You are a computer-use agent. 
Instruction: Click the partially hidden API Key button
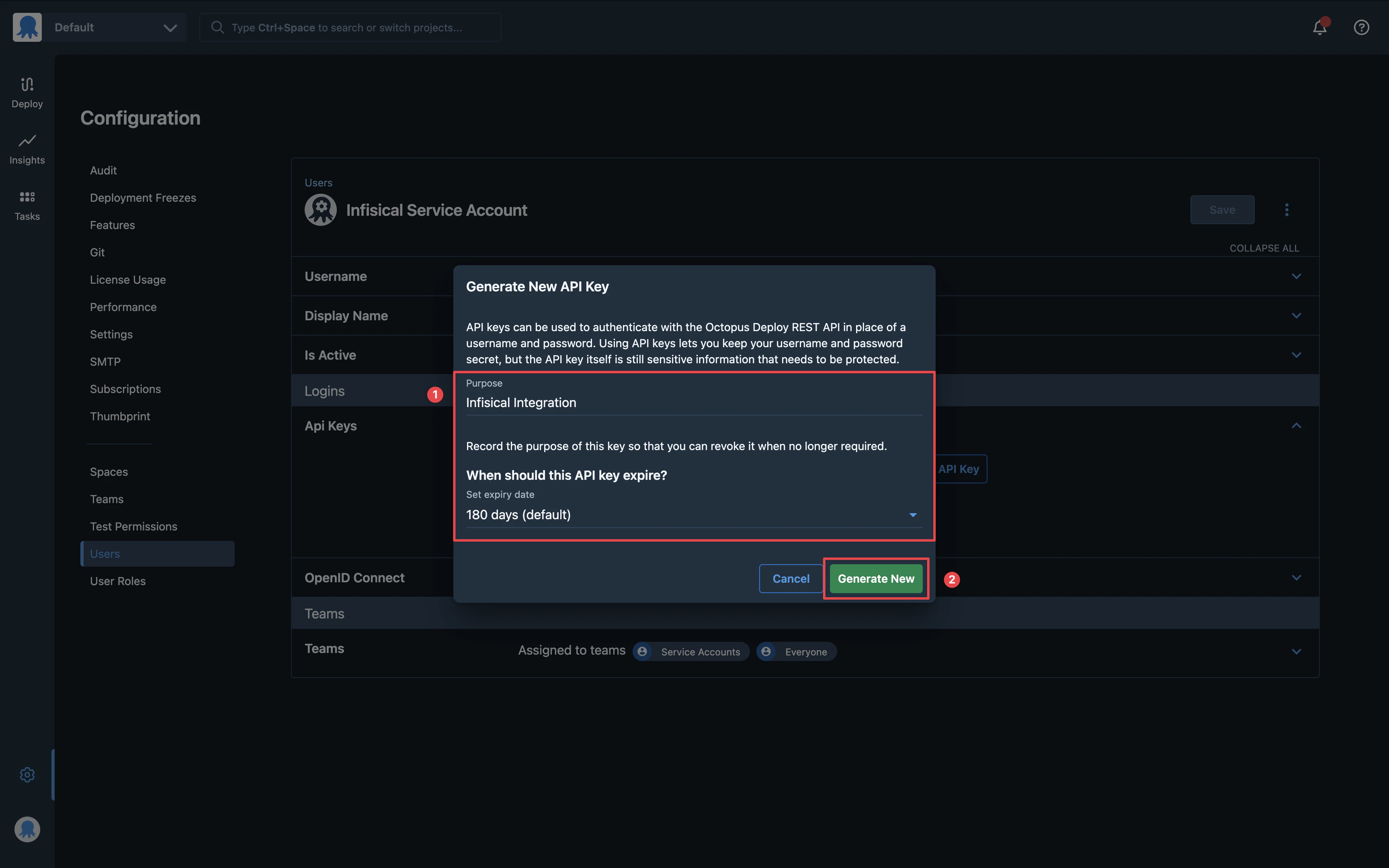point(961,469)
